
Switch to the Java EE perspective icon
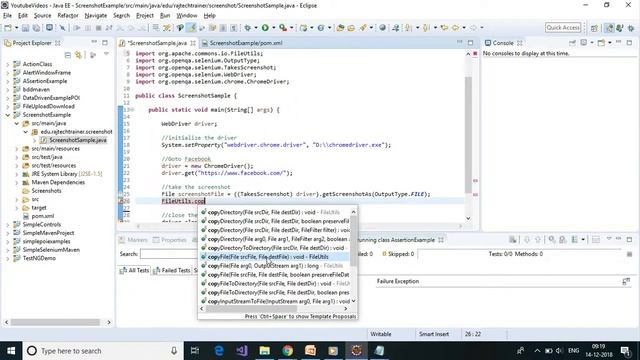pyautogui.click(x=609, y=28)
